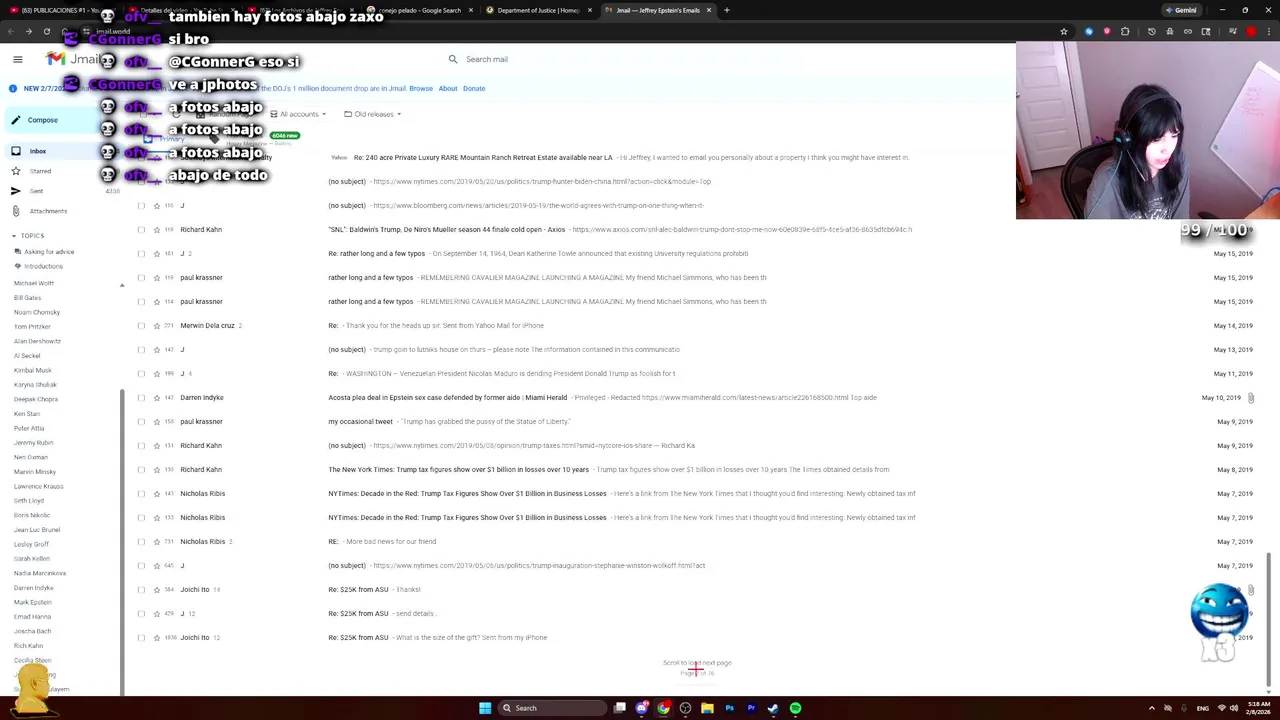
Task: Click attachment paperclip on May 10 email
Action: (x=1250, y=398)
